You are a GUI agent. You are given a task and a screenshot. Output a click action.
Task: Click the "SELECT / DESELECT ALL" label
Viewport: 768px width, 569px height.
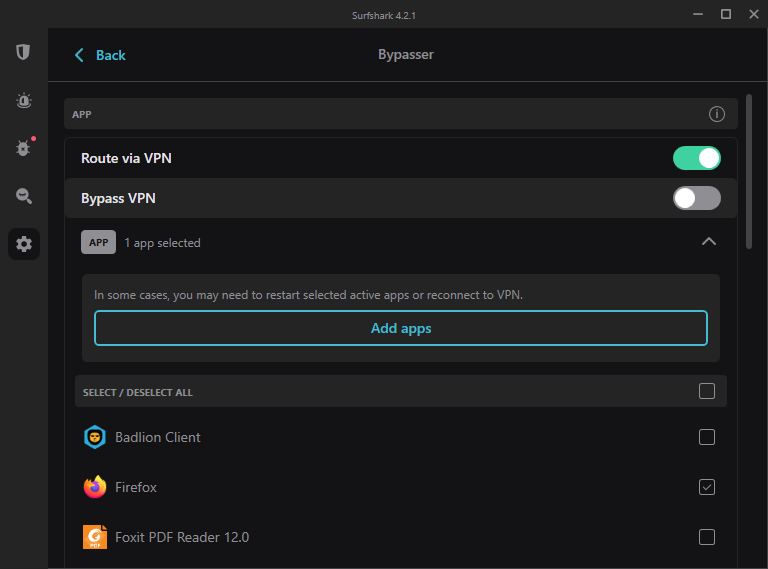(x=138, y=392)
